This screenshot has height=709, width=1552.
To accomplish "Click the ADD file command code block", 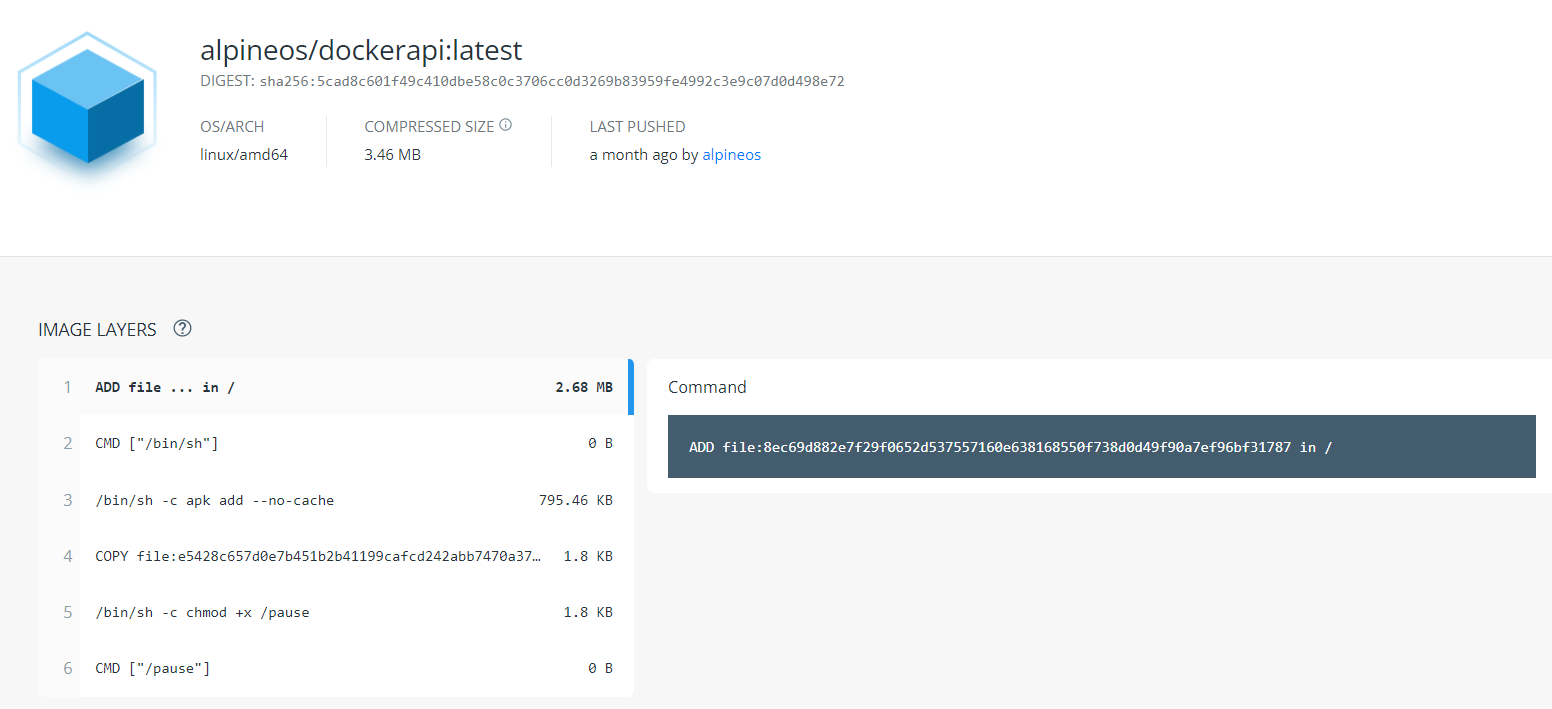I will (x=1010, y=447).
